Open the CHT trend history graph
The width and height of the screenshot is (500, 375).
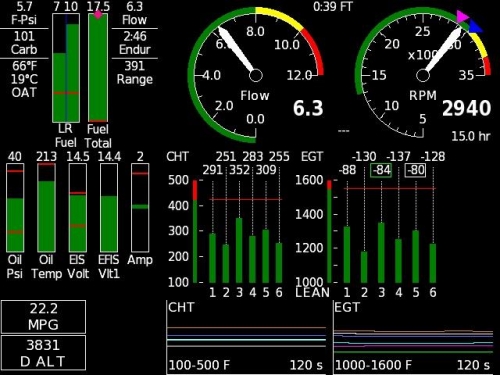(246, 337)
